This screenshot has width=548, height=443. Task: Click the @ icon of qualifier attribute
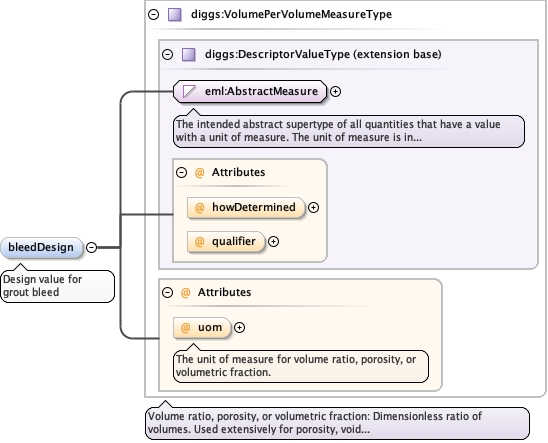(x=199, y=241)
